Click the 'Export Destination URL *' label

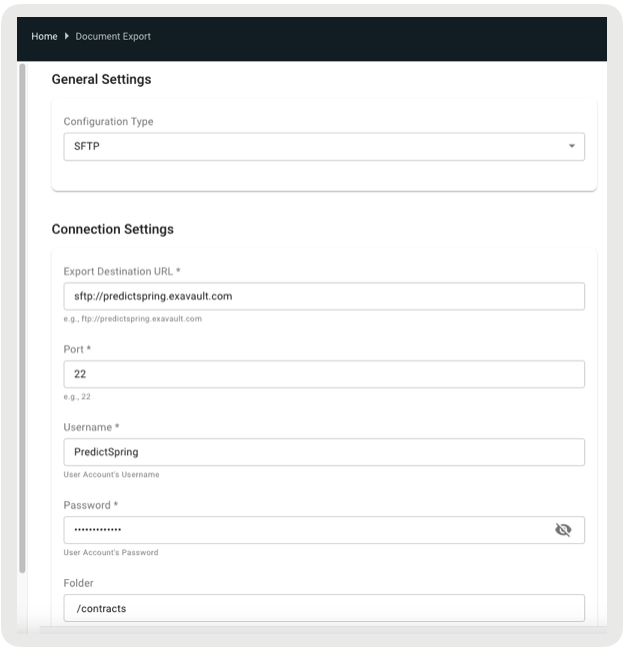point(122,272)
